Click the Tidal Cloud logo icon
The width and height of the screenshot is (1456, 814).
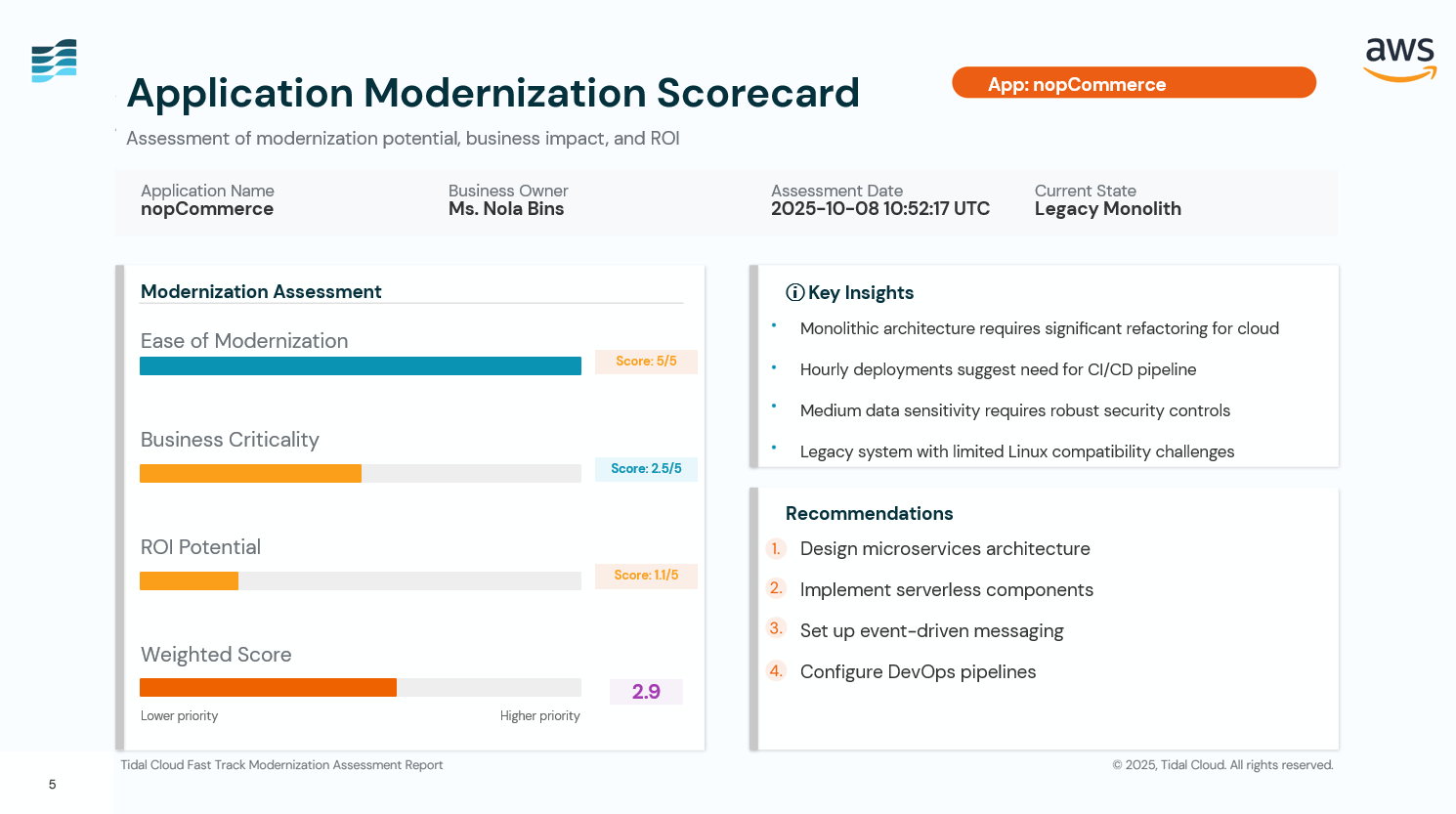(x=54, y=61)
